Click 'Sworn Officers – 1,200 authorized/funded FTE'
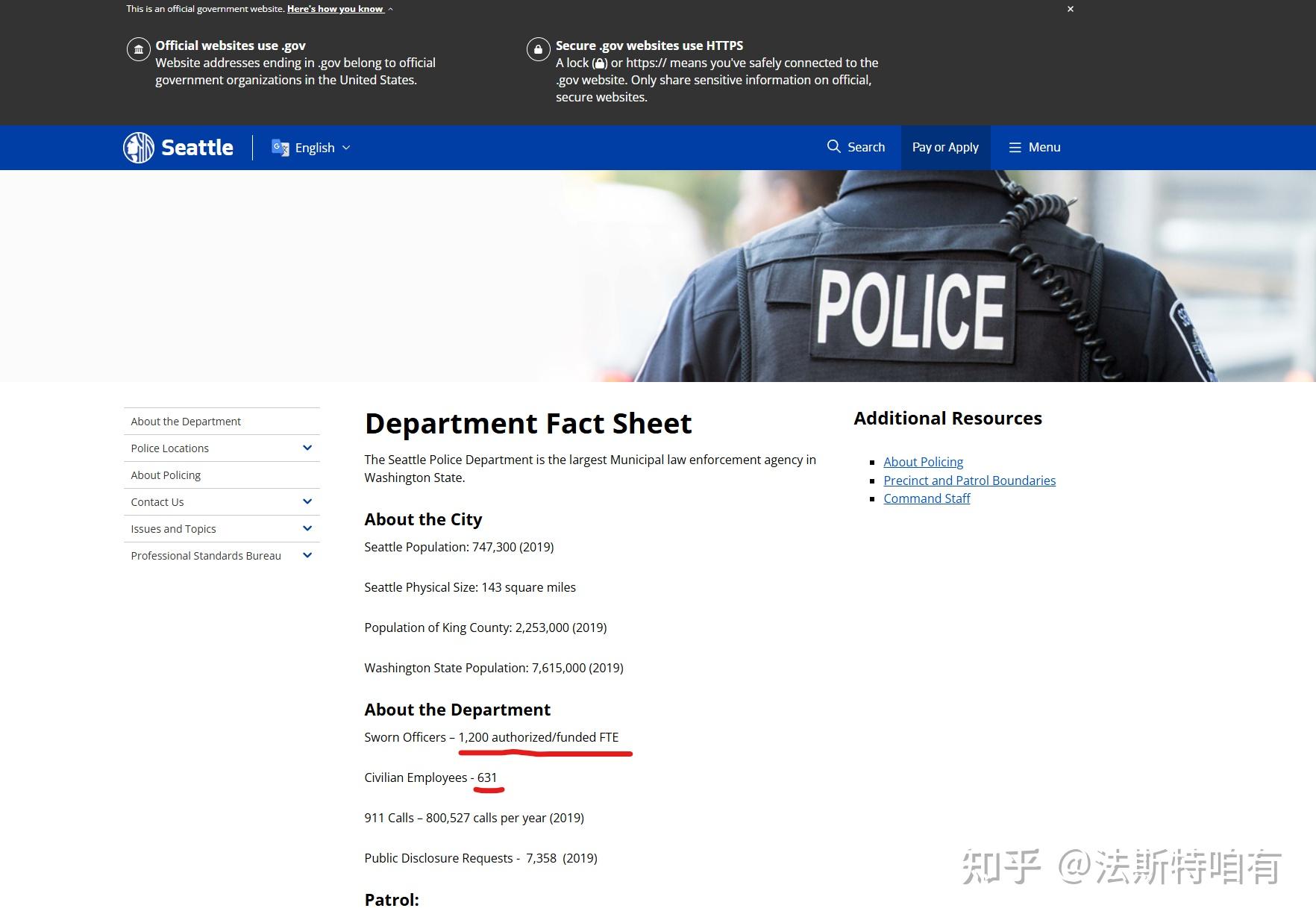 coord(492,737)
